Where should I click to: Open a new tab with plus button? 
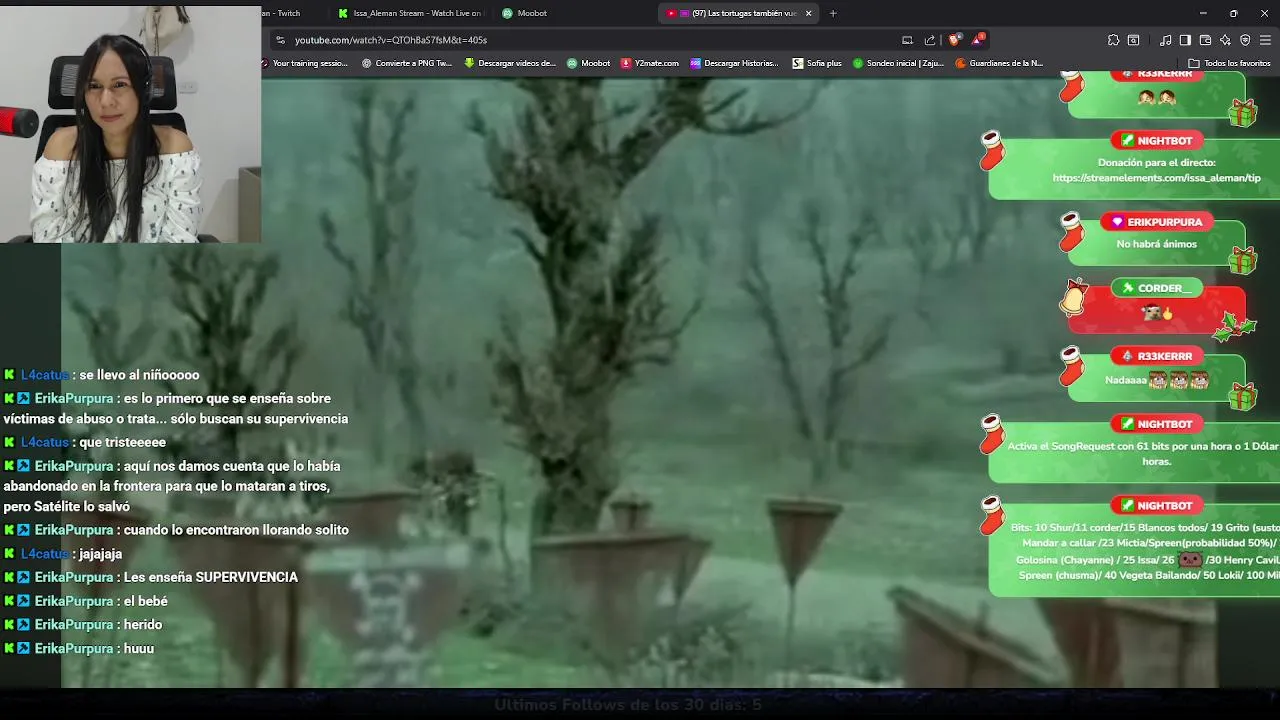(x=833, y=13)
